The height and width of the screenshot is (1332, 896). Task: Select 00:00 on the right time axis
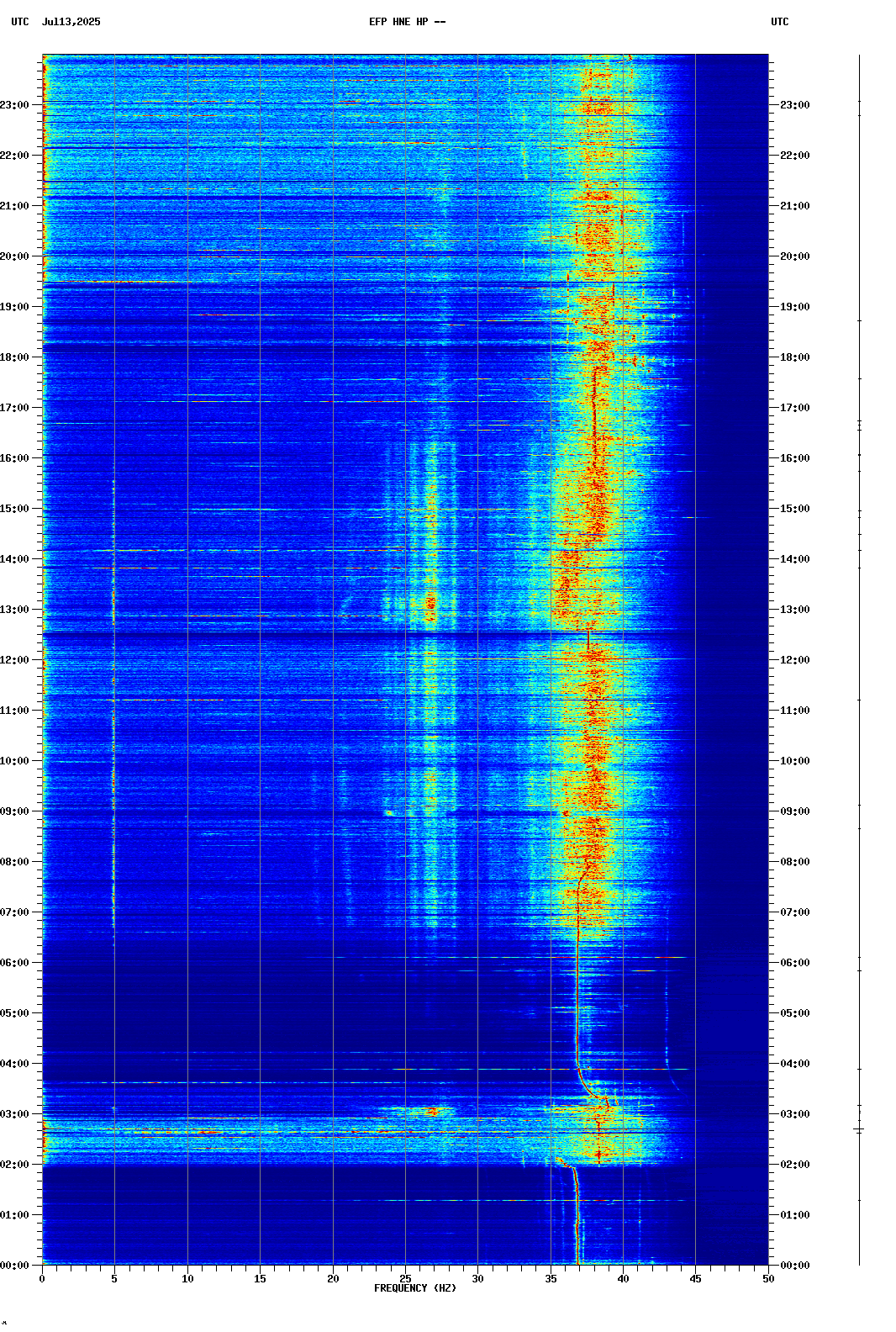click(795, 1266)
